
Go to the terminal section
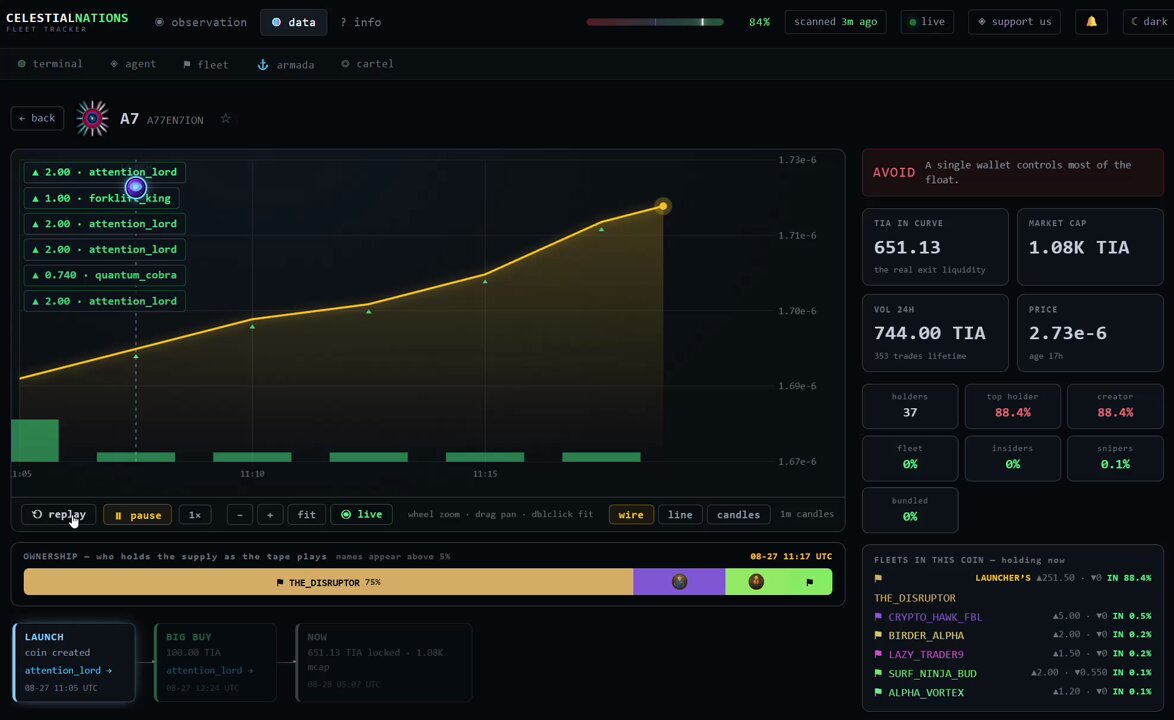[x=50, y=64]
